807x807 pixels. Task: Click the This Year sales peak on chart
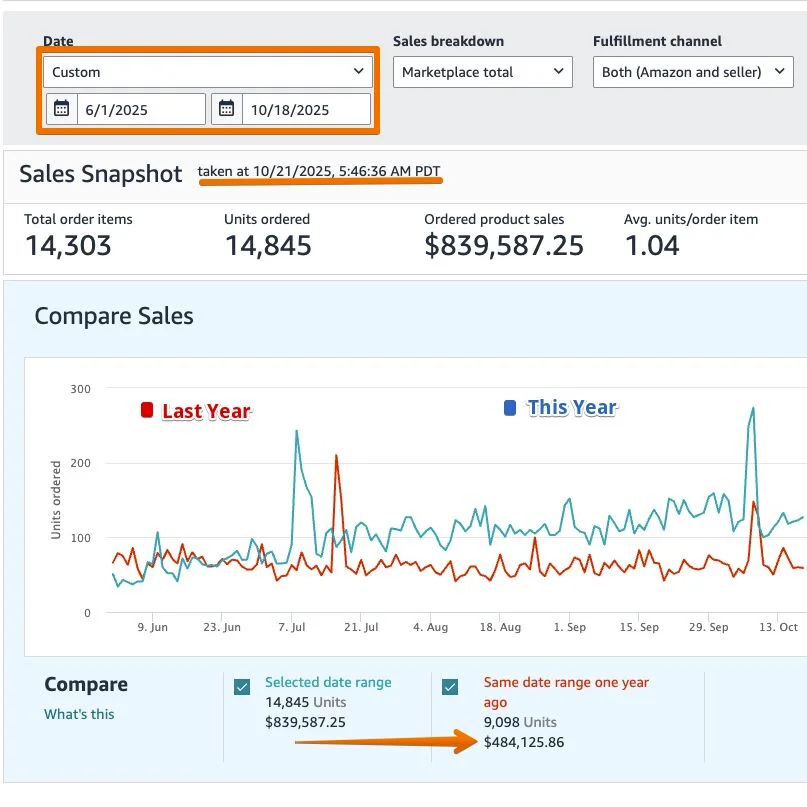pyautogui.click(x=751, y=408)
